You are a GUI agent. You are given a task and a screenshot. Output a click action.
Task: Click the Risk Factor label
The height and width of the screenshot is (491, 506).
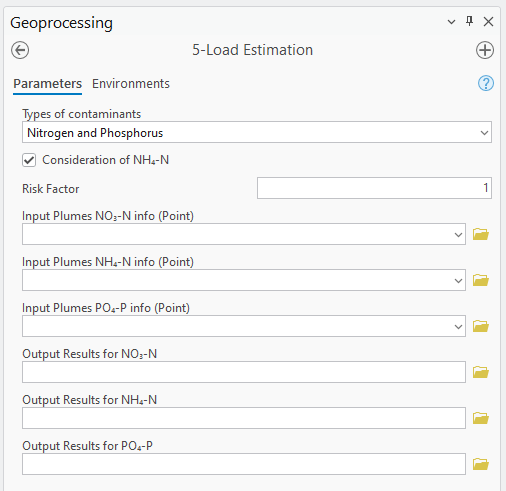tap(51, 189)
